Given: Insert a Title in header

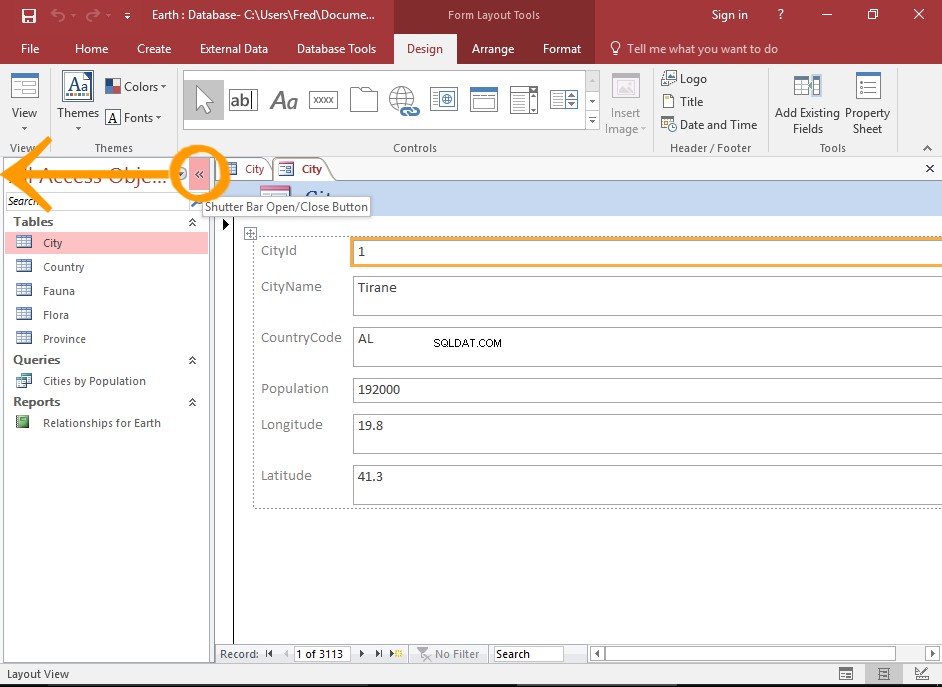Looking at the screenshot, I should click(x=682, y=101).
